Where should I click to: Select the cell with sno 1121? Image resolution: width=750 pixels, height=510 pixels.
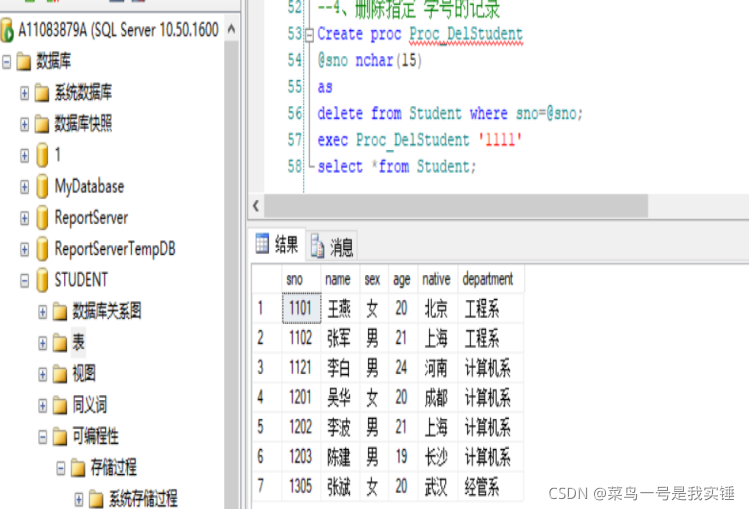[x=301, y=368]
